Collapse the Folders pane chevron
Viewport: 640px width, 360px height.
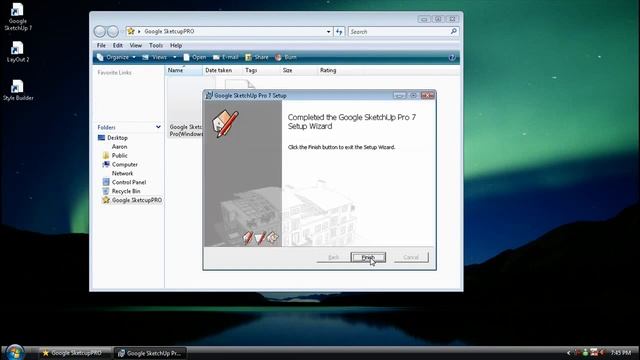pos(158,127)
